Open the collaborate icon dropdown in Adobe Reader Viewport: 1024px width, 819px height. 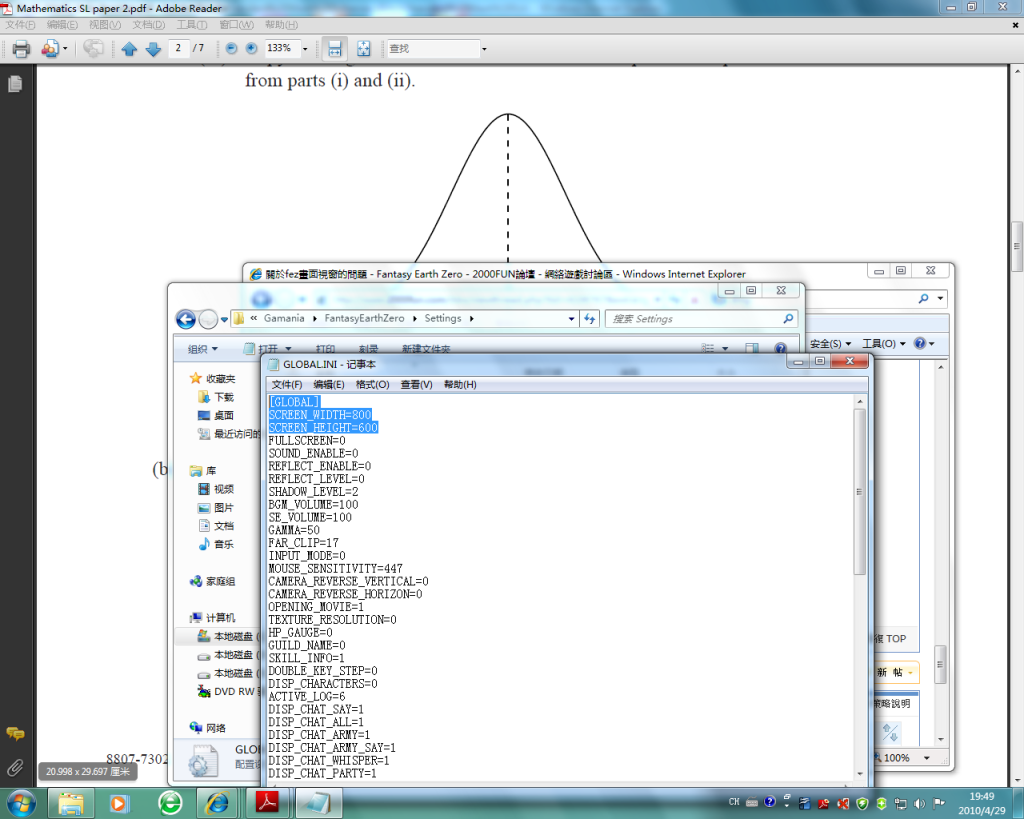coord(65,49)
